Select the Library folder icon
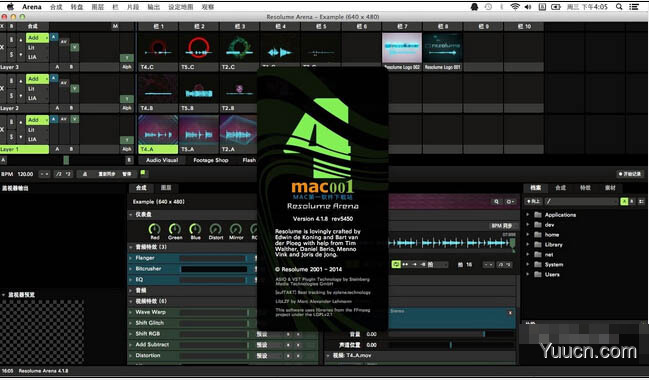 point(538,244)
